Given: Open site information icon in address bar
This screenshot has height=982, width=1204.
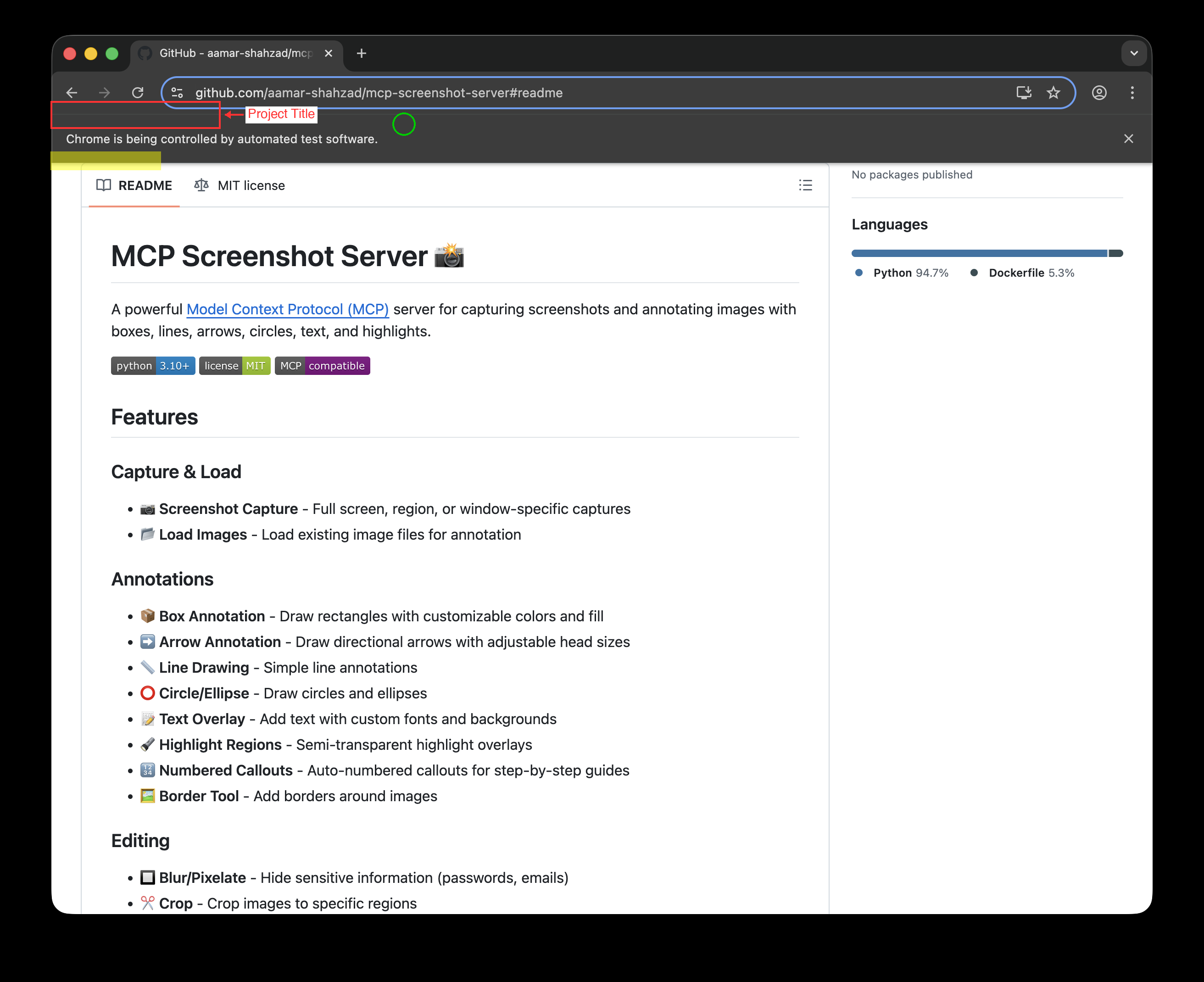Looking at the screenshot, I should point(177,93).
